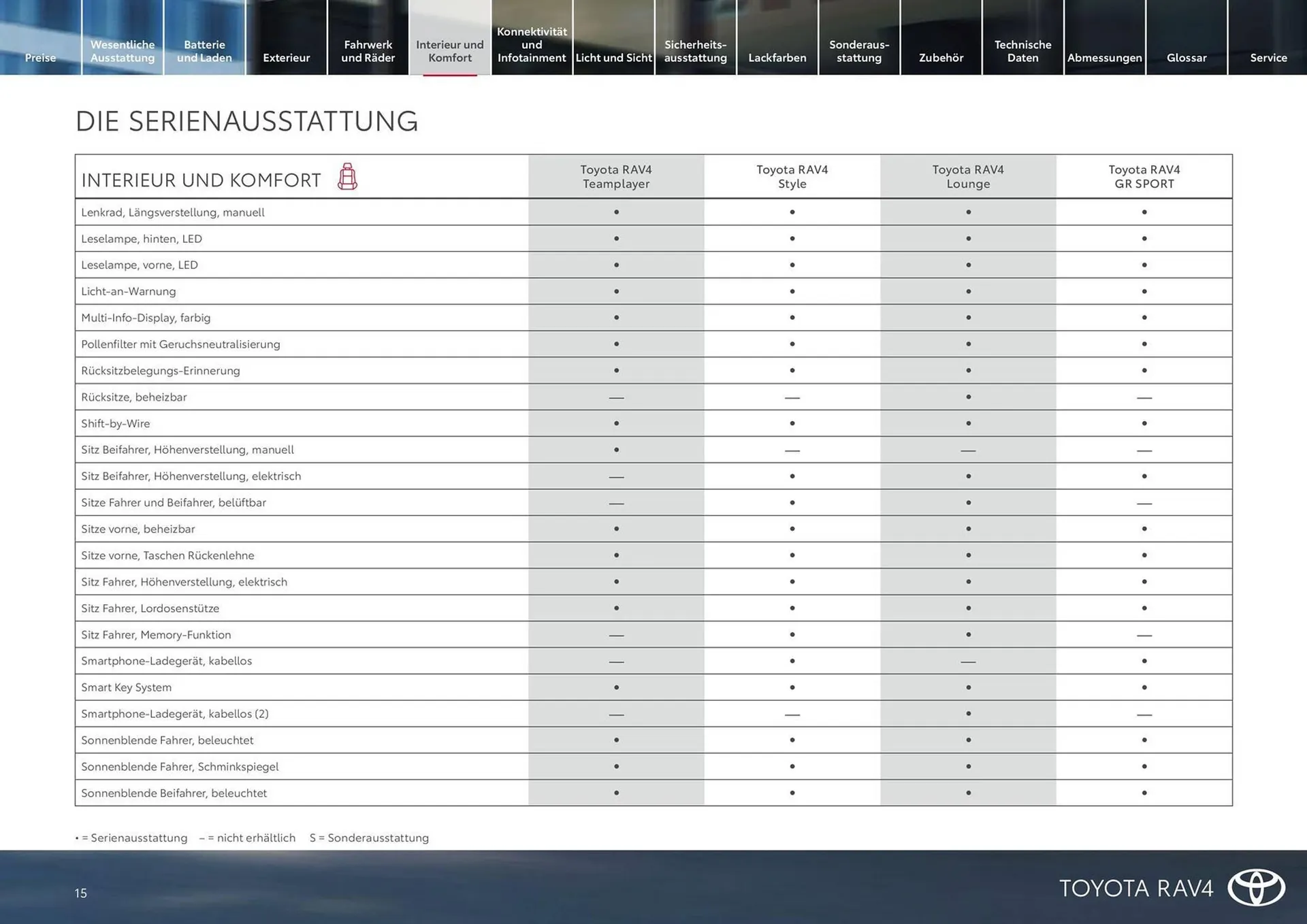1307x924 pixels.
Task: Open the Batterie und Laden section
Action: [204, 51]
